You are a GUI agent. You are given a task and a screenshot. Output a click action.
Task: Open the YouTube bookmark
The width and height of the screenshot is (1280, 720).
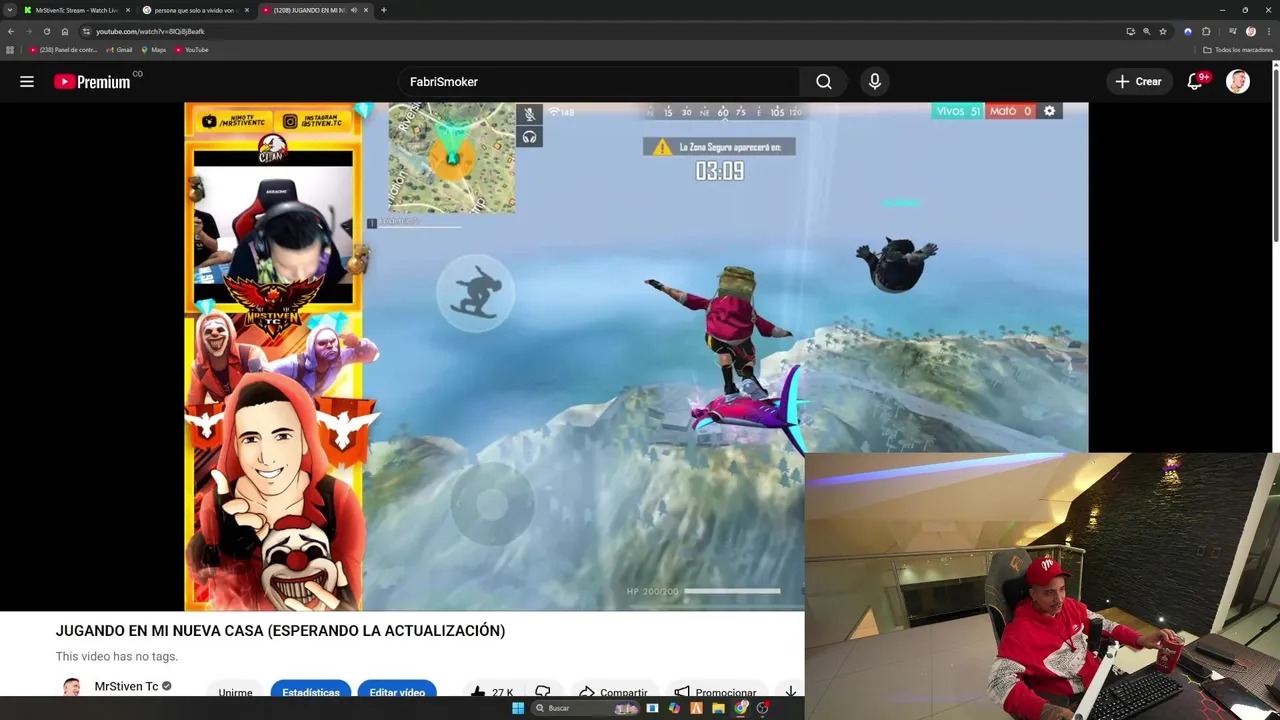pyautogui.click(x=192, y=50)
